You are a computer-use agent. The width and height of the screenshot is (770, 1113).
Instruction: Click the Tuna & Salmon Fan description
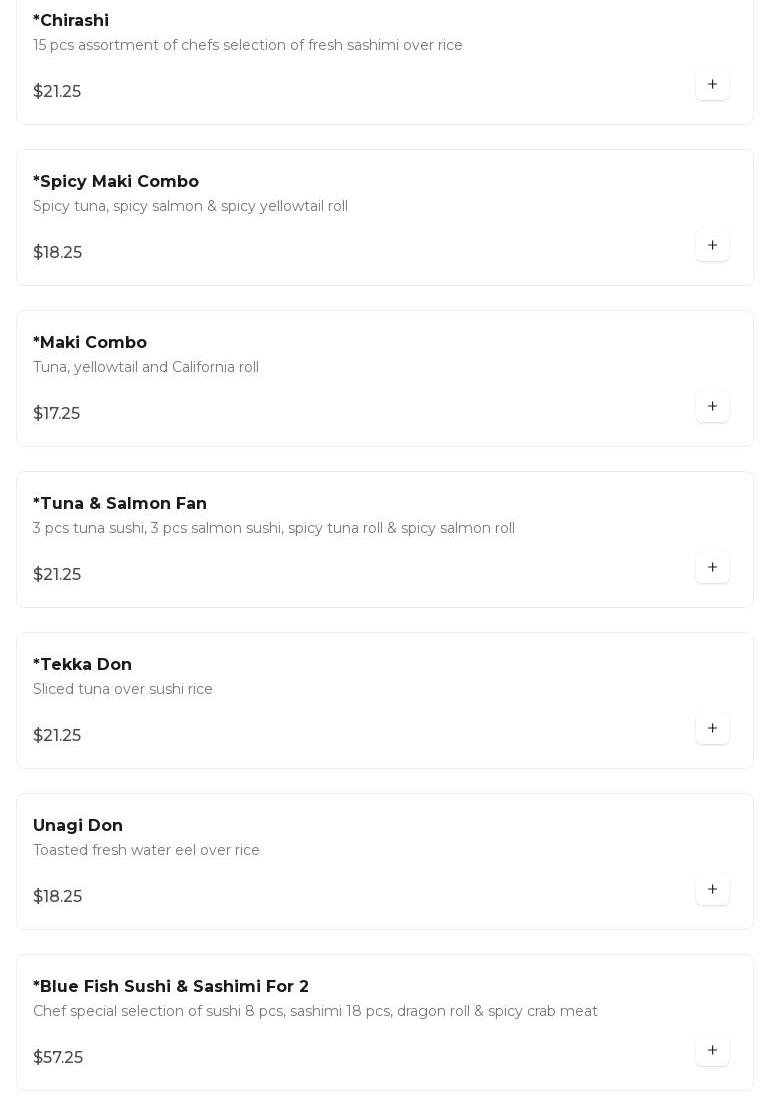pos(274,529)
